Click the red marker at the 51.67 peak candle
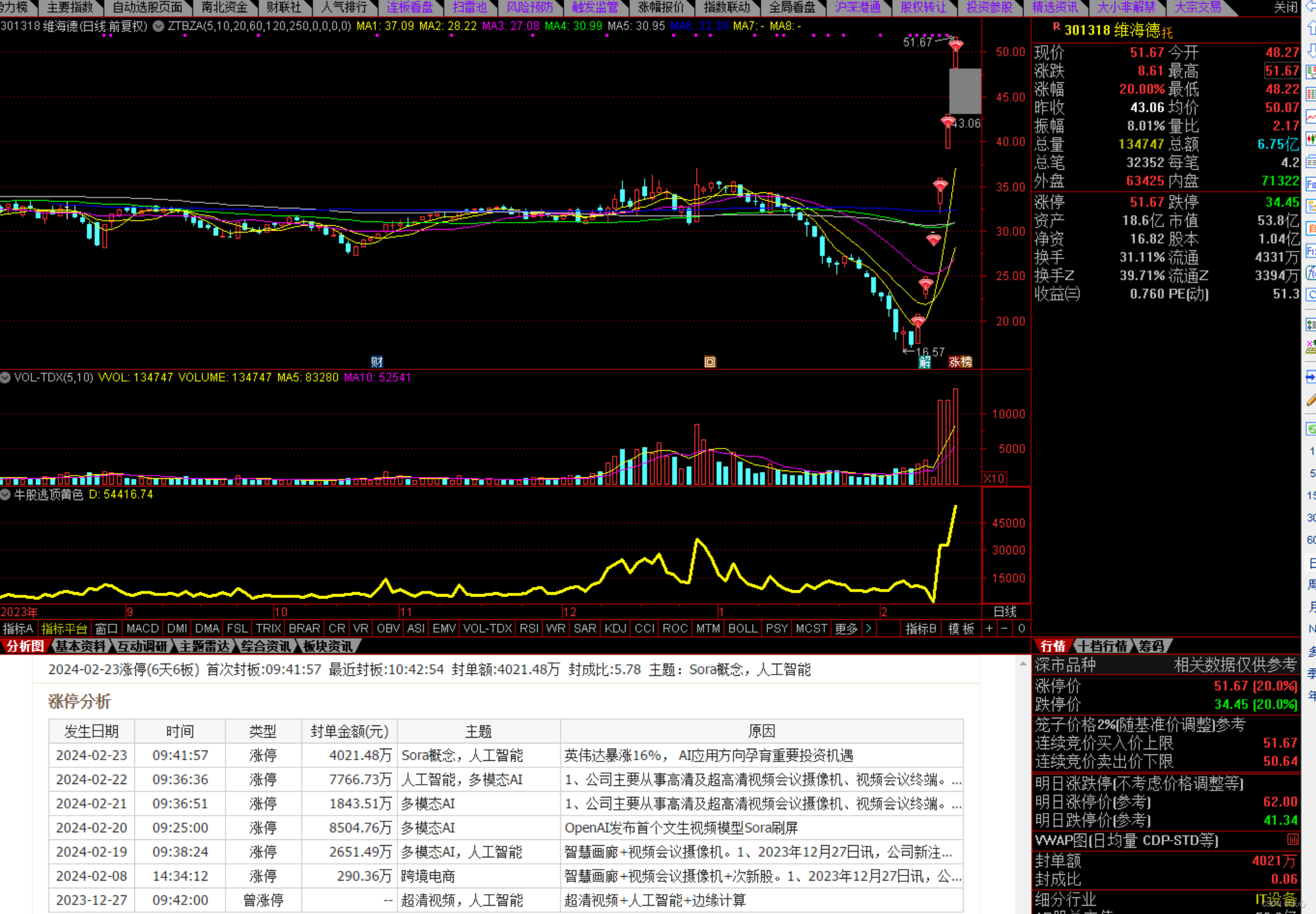The height and width of the screenshot is (914, 1316). [x=955, y=46]
